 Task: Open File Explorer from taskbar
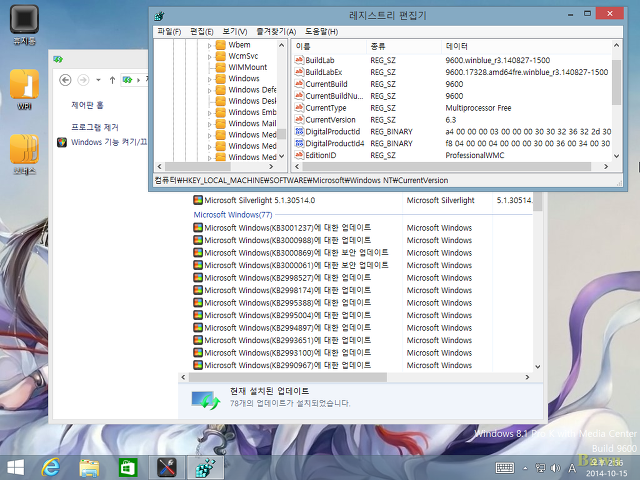[89, 468]
